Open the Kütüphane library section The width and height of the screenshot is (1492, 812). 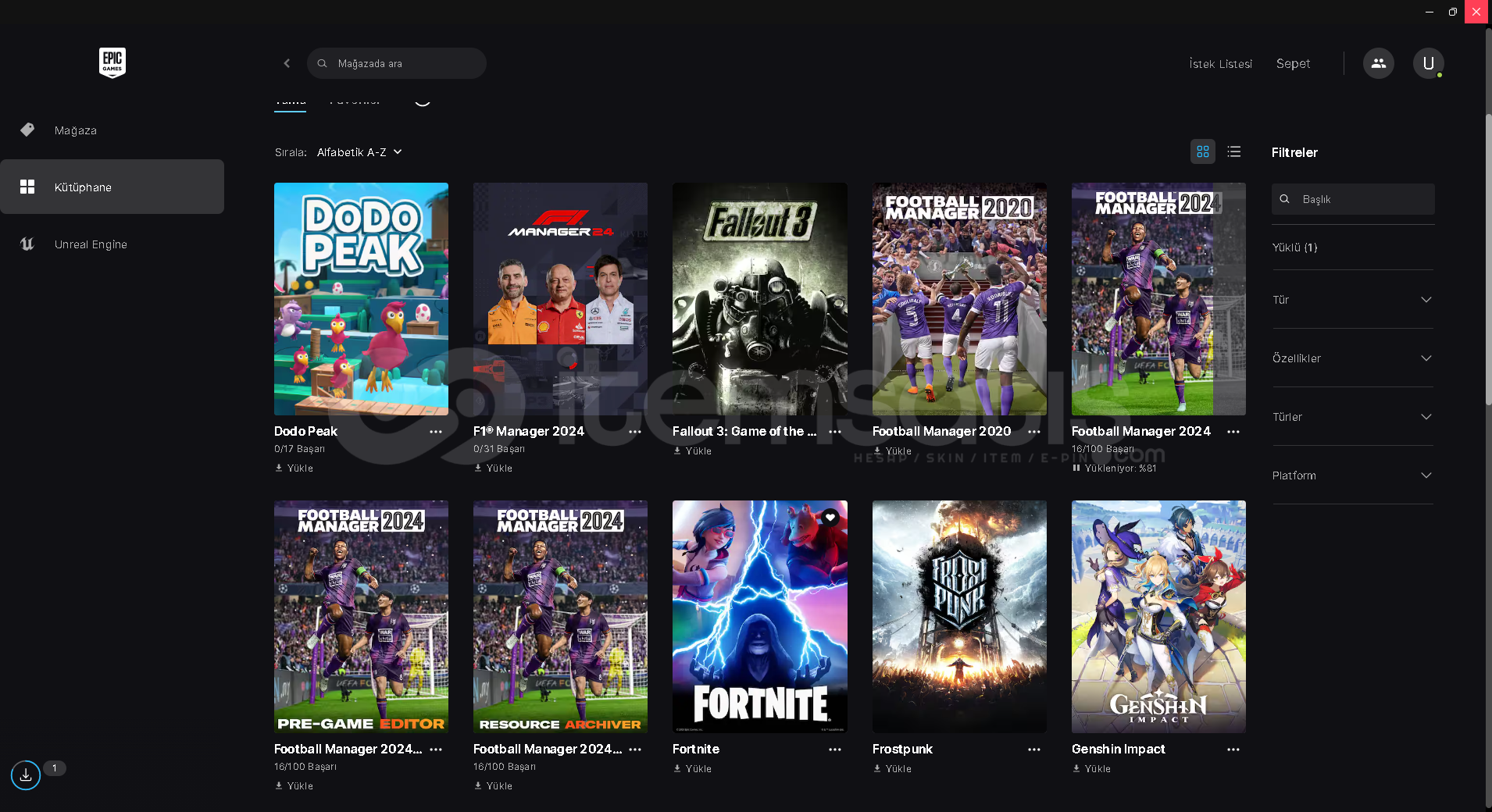[x=112, y=187]
